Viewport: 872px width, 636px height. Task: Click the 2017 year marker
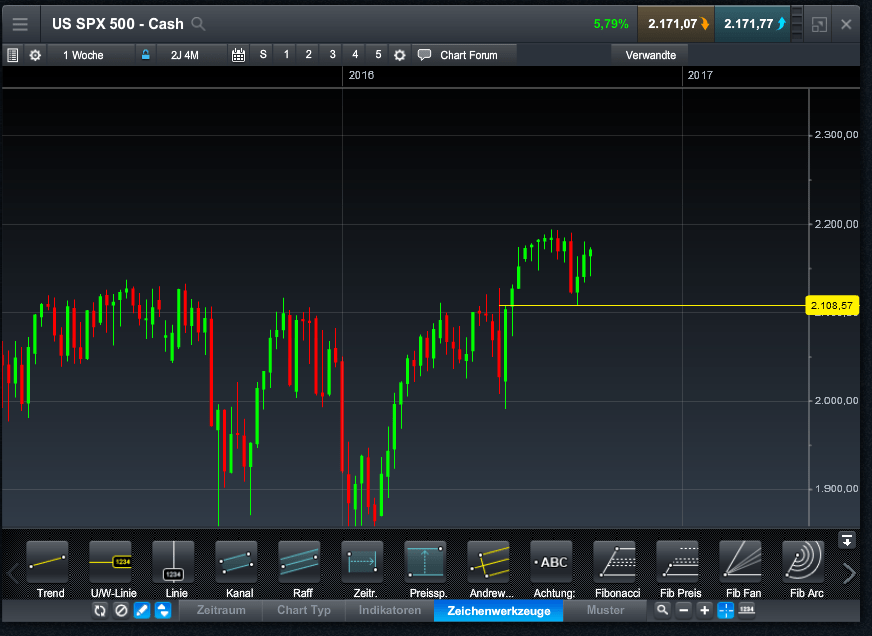tap(700, 75)
